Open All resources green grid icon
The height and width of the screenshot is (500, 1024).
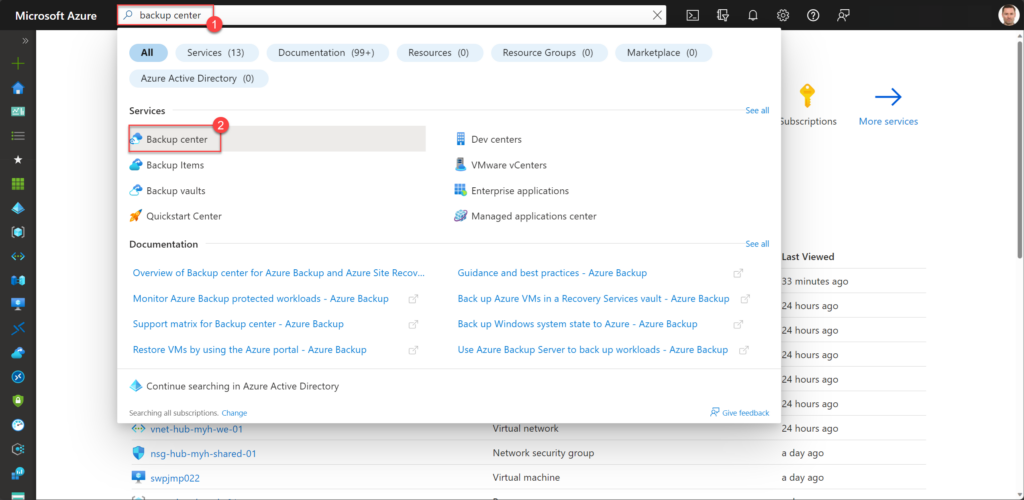(x=18, y=184)
